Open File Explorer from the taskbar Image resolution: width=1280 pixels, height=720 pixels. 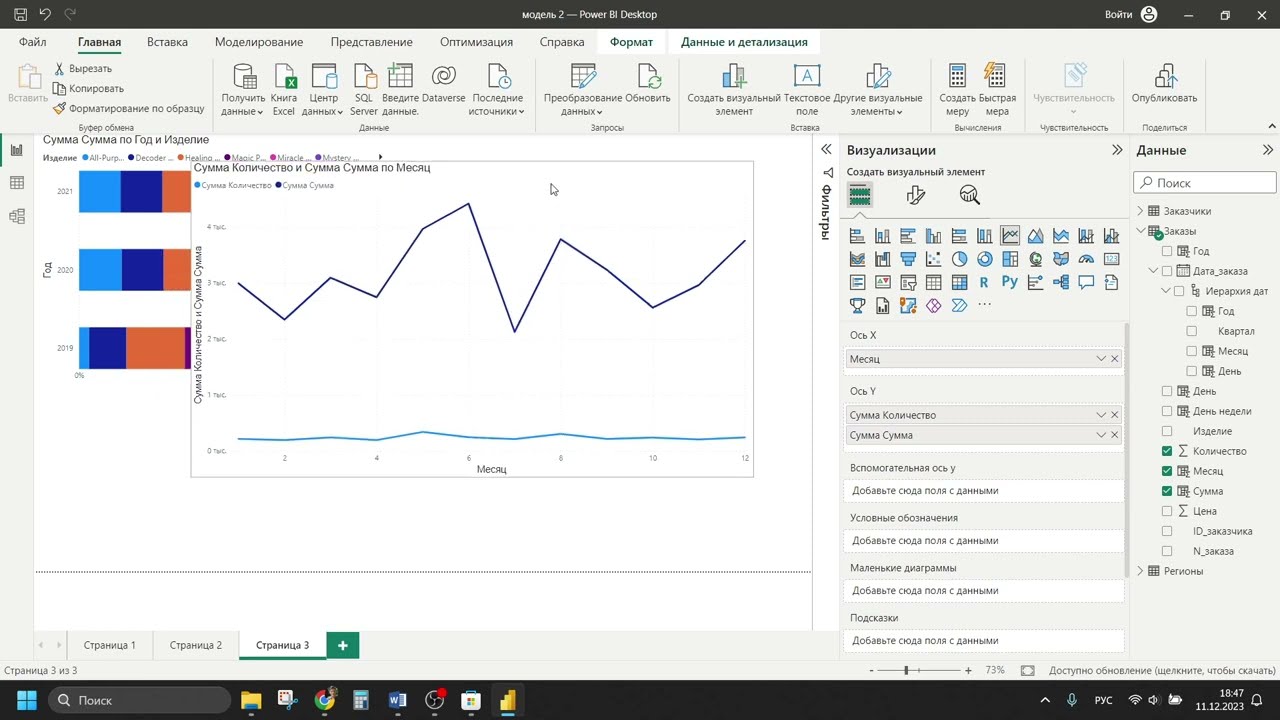coord(250,700)
